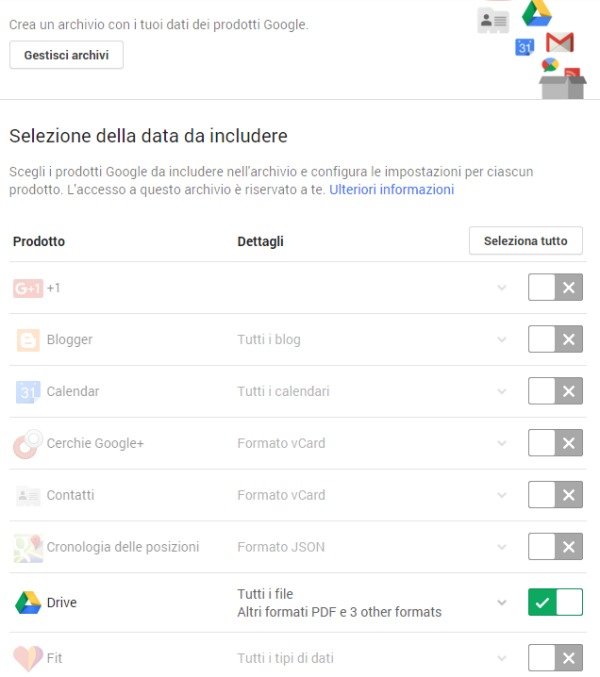
Task: Click the Blogger product icon
Action: coord(28,340)
